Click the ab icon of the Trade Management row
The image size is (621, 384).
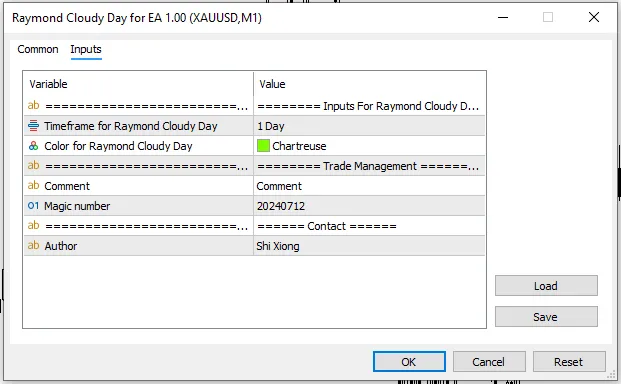click(x=34, y=165)
